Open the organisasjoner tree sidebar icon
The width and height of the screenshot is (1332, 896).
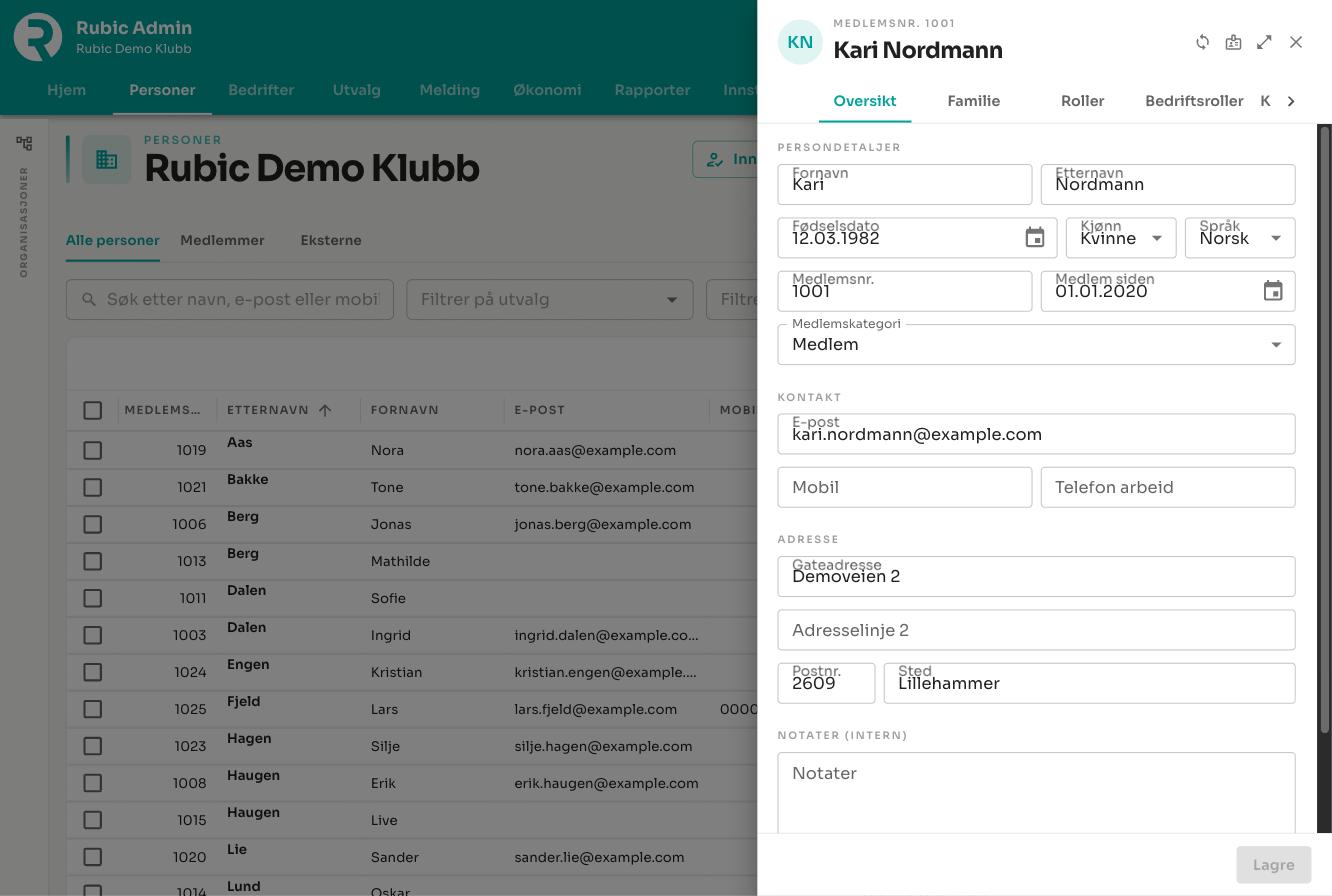click(24, 143)
